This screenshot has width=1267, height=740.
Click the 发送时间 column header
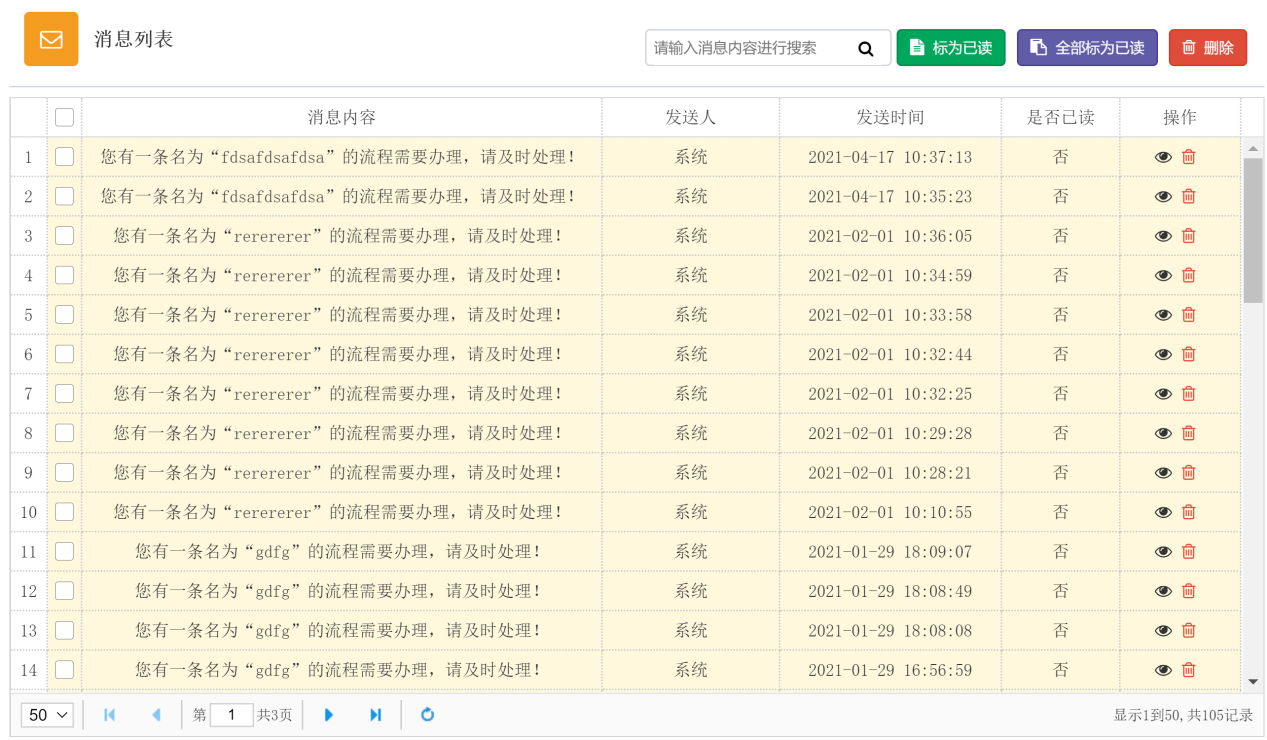pos(890,117)
